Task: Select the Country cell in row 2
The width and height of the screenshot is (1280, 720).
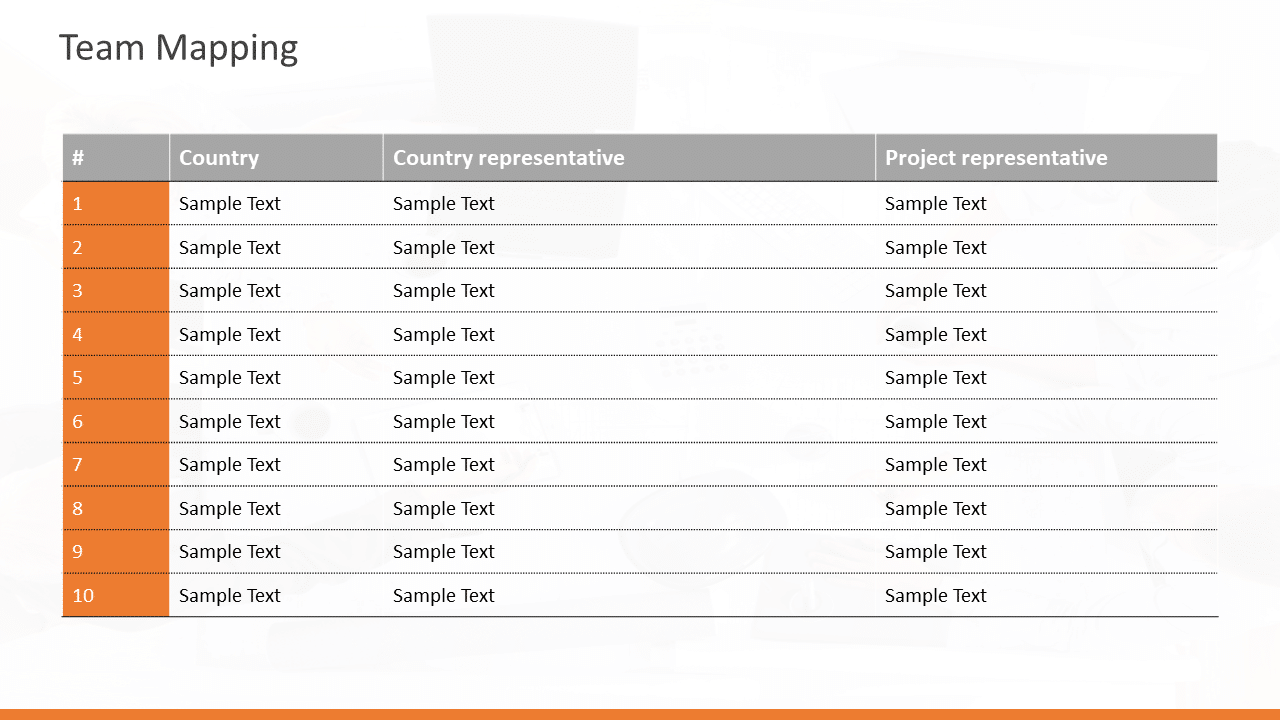Action: point(230,248)
